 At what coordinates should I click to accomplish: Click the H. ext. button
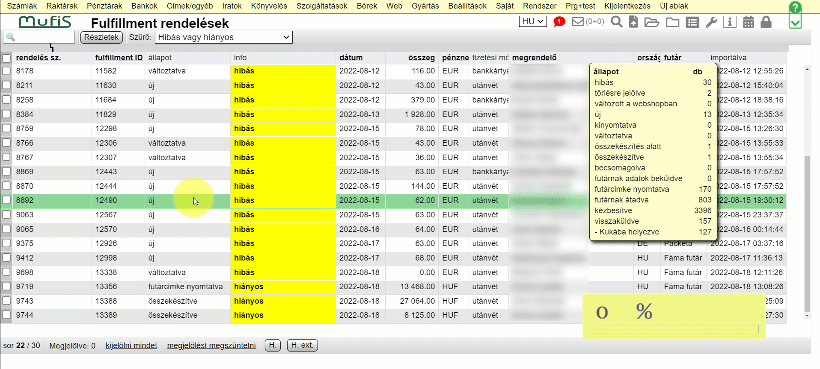(302, 345)
